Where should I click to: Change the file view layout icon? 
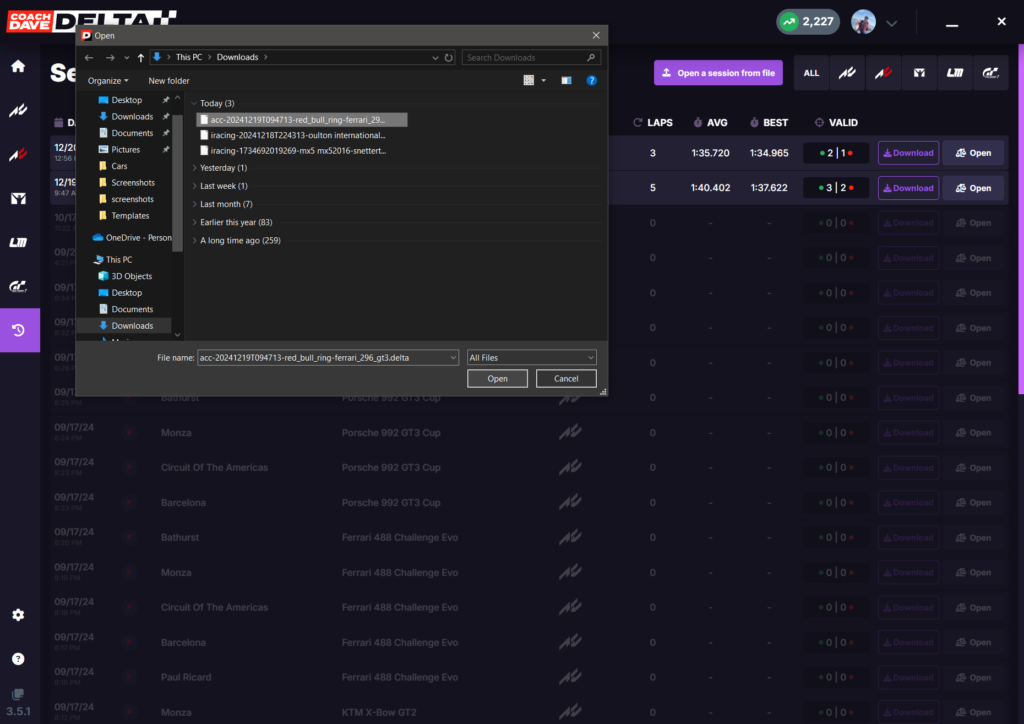pyautogui.click(x=528, y=80)
